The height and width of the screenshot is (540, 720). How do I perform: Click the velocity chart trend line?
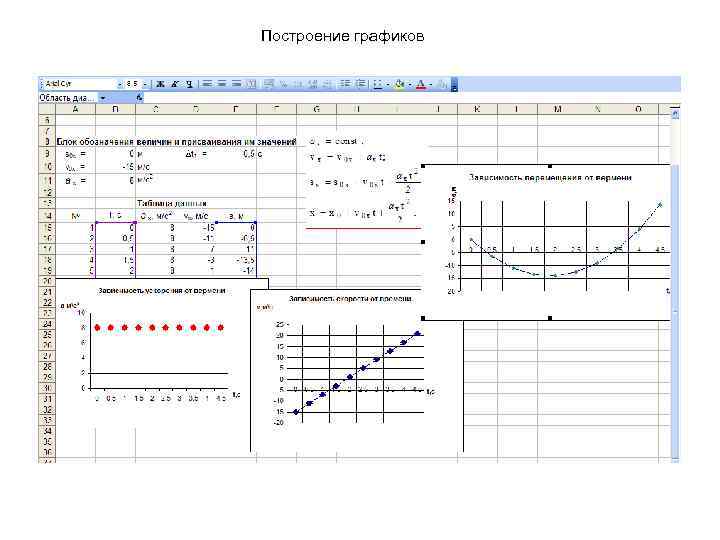click(x=356, y=372)
